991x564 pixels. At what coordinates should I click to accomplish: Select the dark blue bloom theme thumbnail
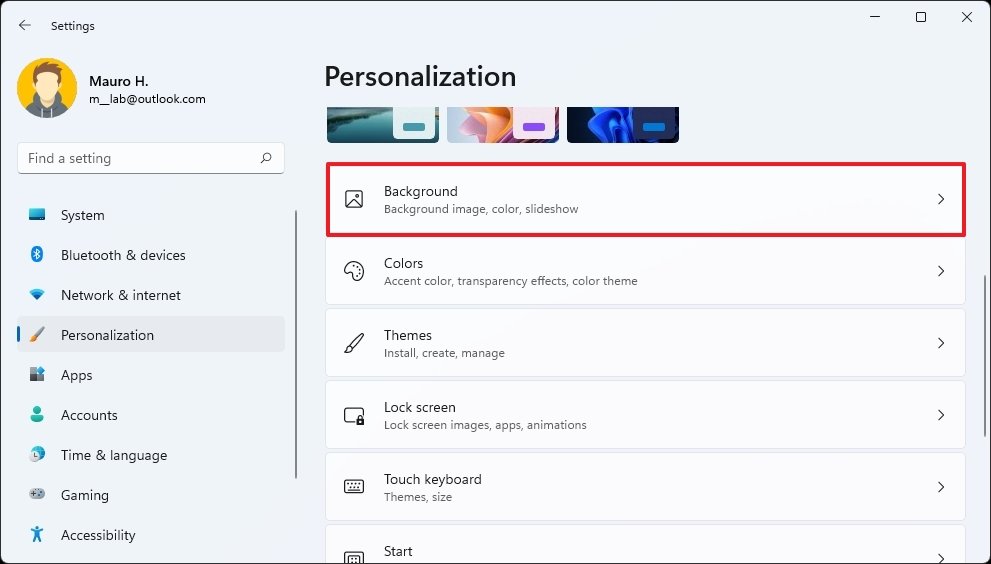[x=623, y=125]
